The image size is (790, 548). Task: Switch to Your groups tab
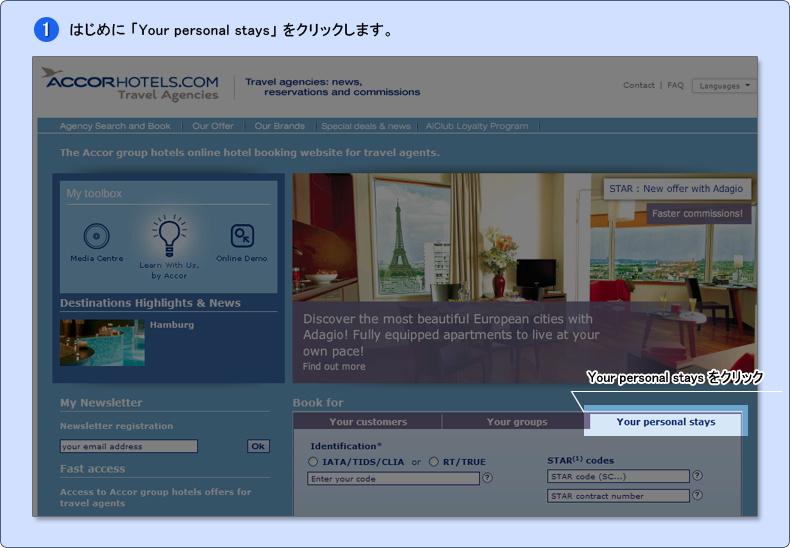(516, 422)
